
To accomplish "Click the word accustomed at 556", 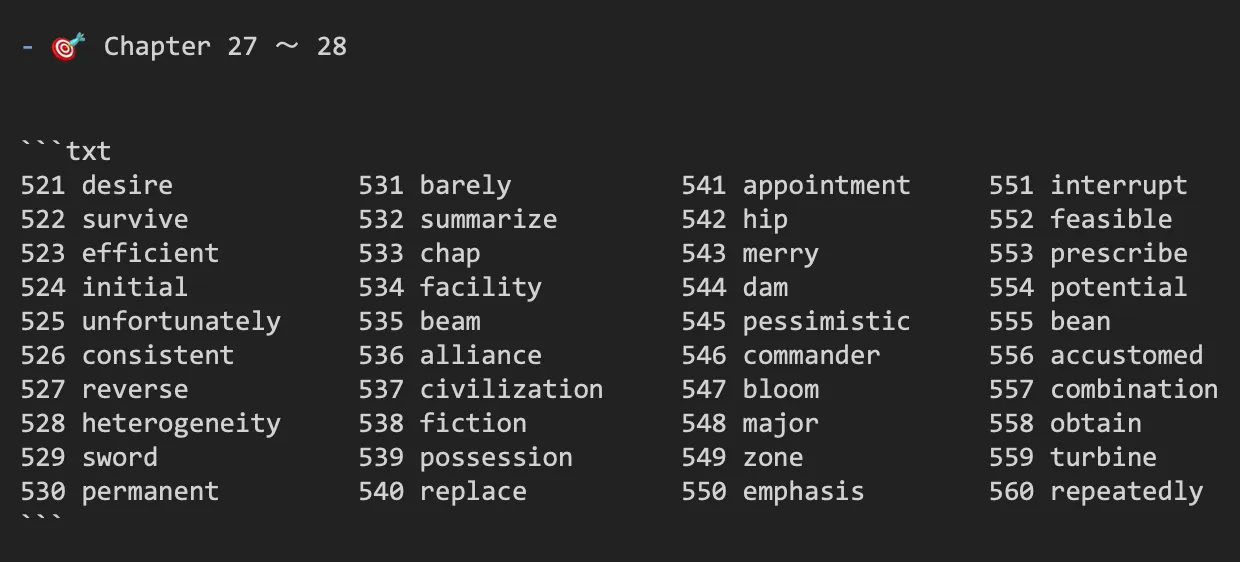I will [1126, 355].
